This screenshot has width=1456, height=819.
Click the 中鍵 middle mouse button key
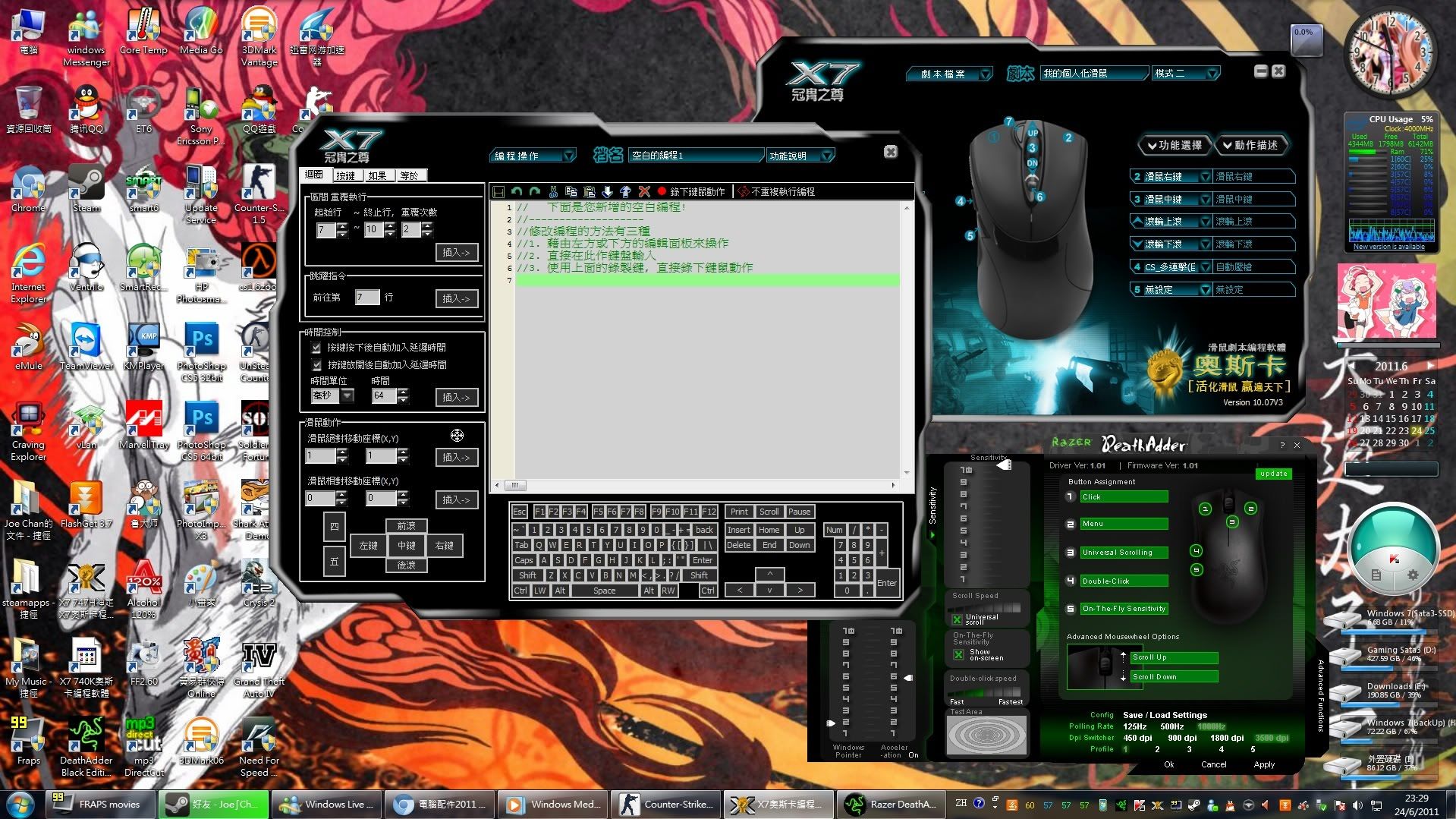click(x=407, y=545)
